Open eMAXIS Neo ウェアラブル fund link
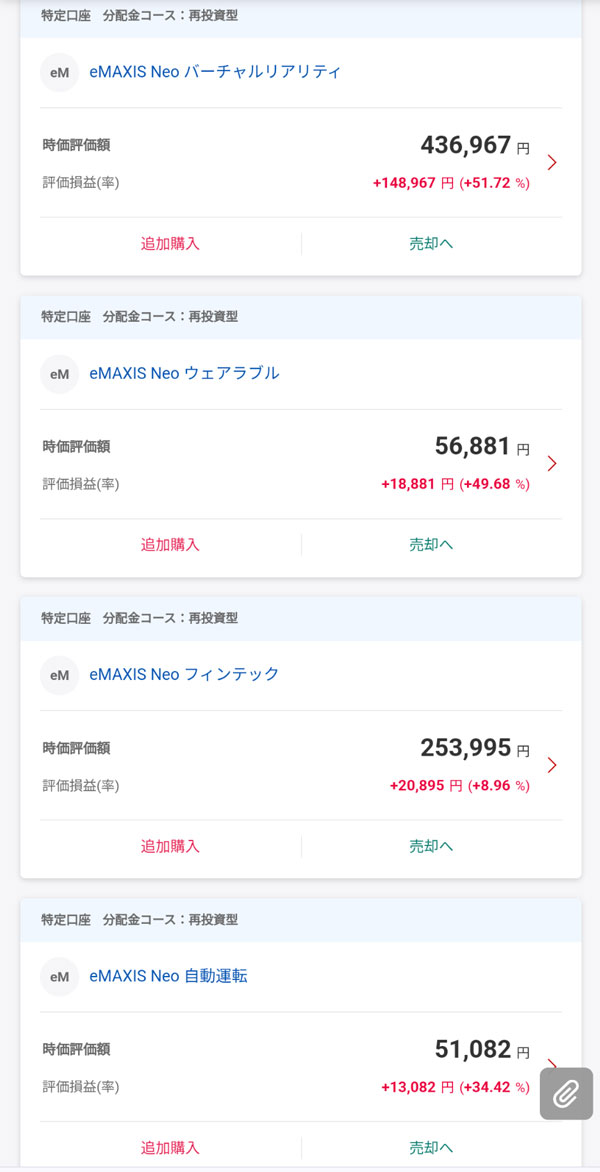Screen dimensions: 600x1172 click(x=184, y=373)
